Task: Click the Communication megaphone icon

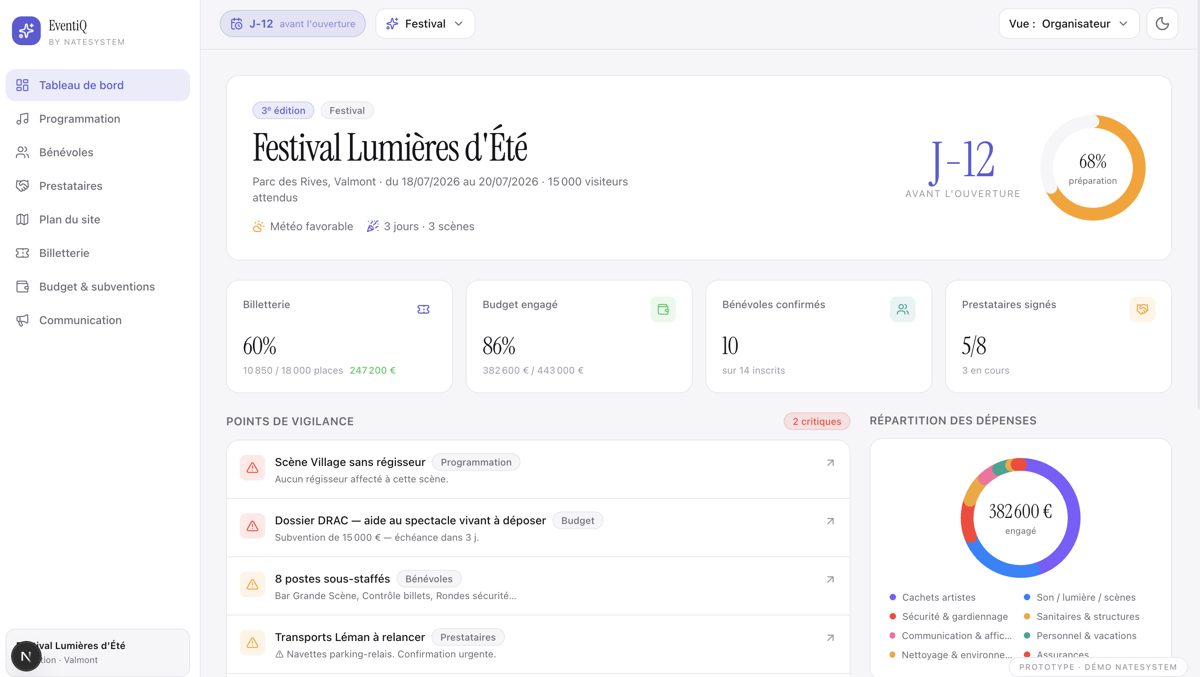Action: pos(22,320)
